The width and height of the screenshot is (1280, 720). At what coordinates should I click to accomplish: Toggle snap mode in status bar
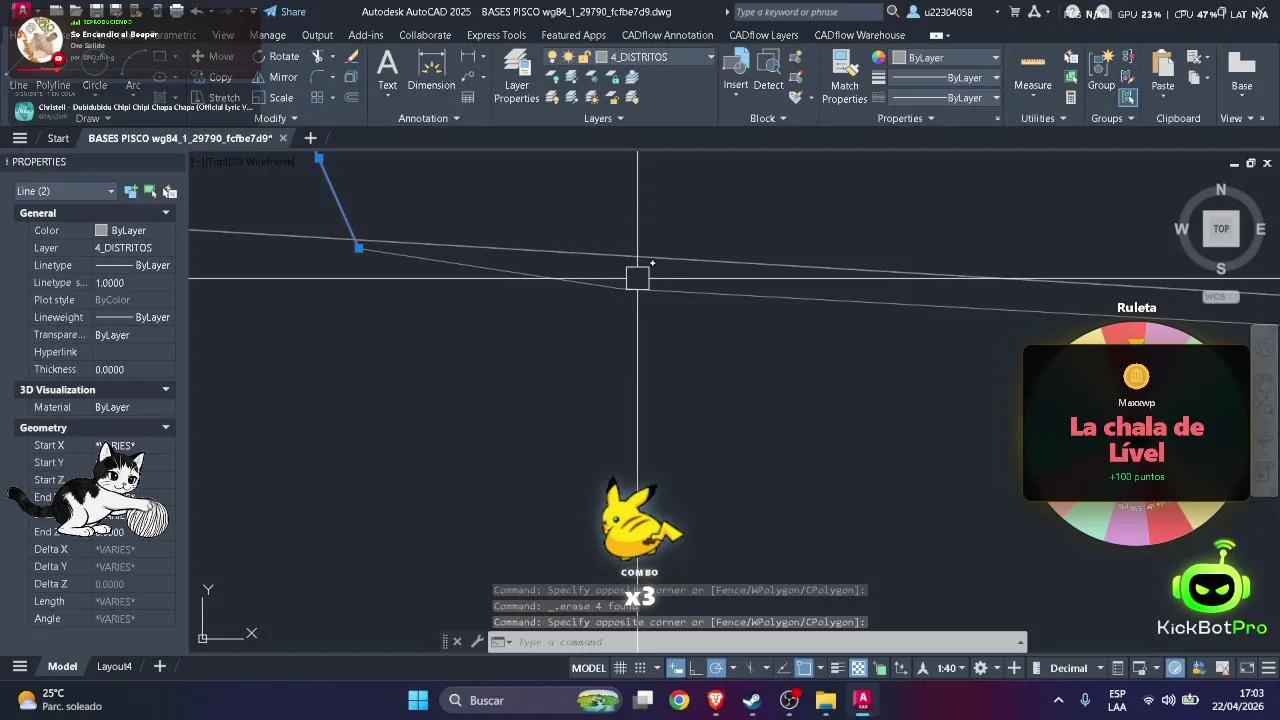[x=642, y=668]
